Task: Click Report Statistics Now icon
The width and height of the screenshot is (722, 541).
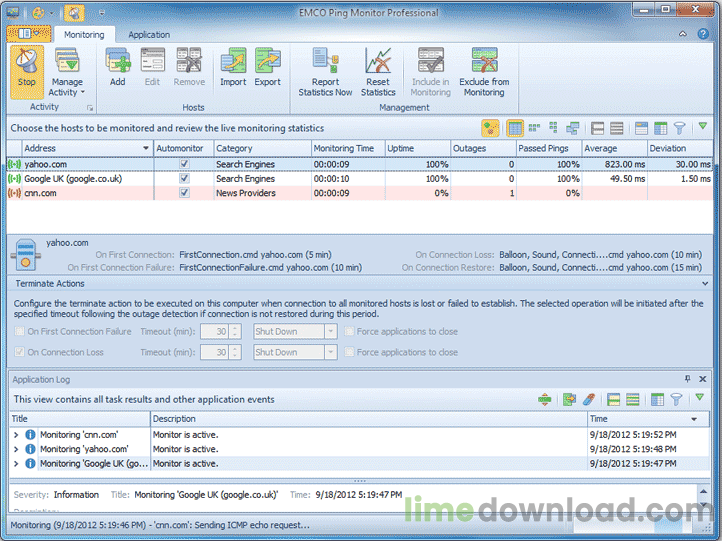Action: pos(325,65)
